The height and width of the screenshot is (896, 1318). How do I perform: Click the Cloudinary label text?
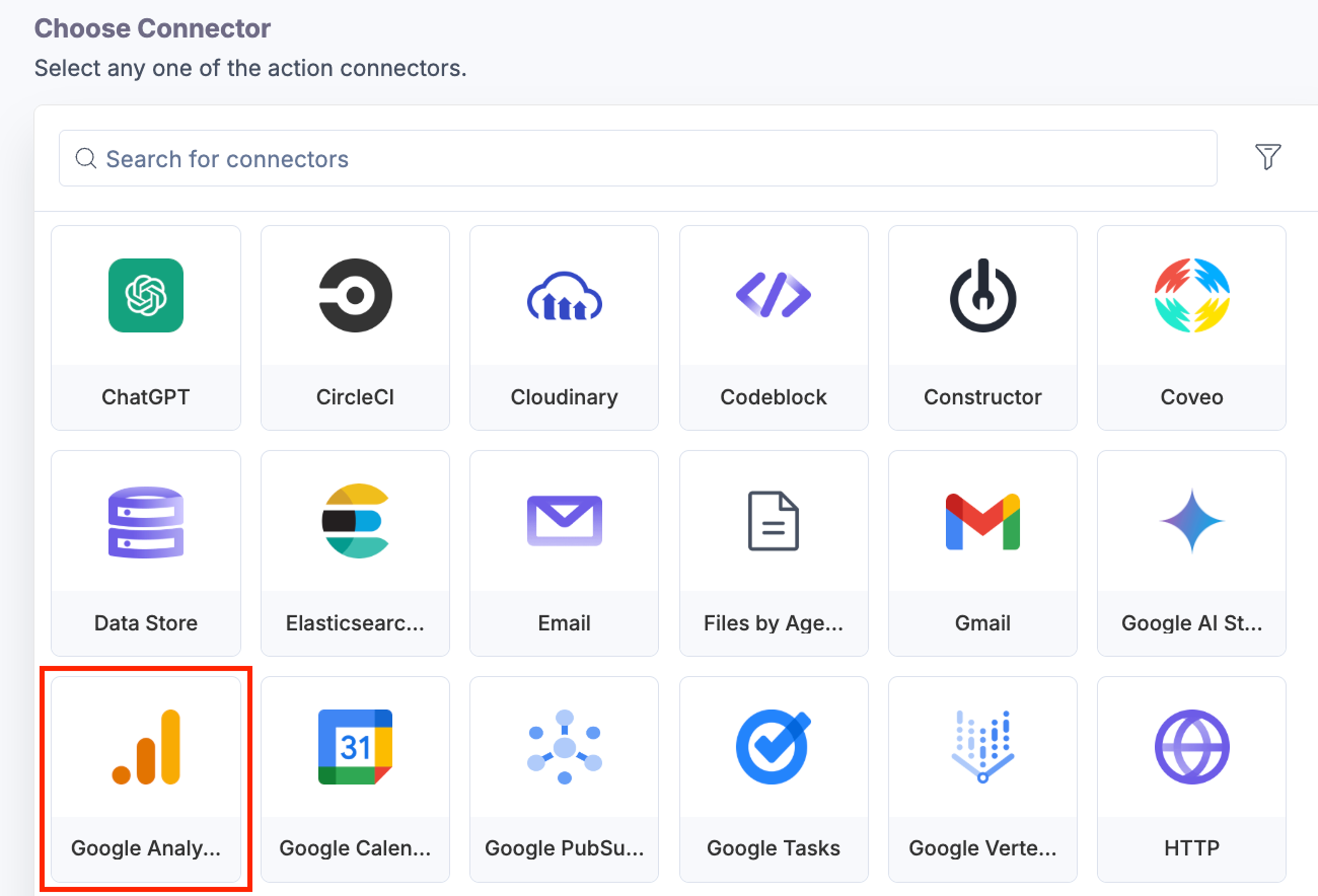[564, 397]
